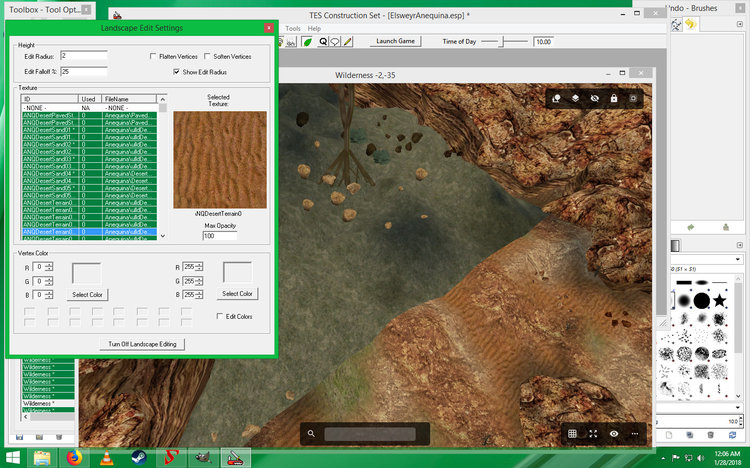This screenshot has width=750, height=468.
Task: Click the pencil script edit icon
Action: (348, 42)
